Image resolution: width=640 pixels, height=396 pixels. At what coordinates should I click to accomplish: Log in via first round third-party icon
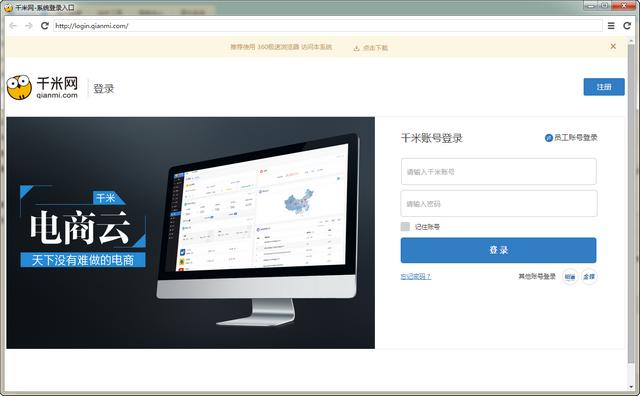570,277
